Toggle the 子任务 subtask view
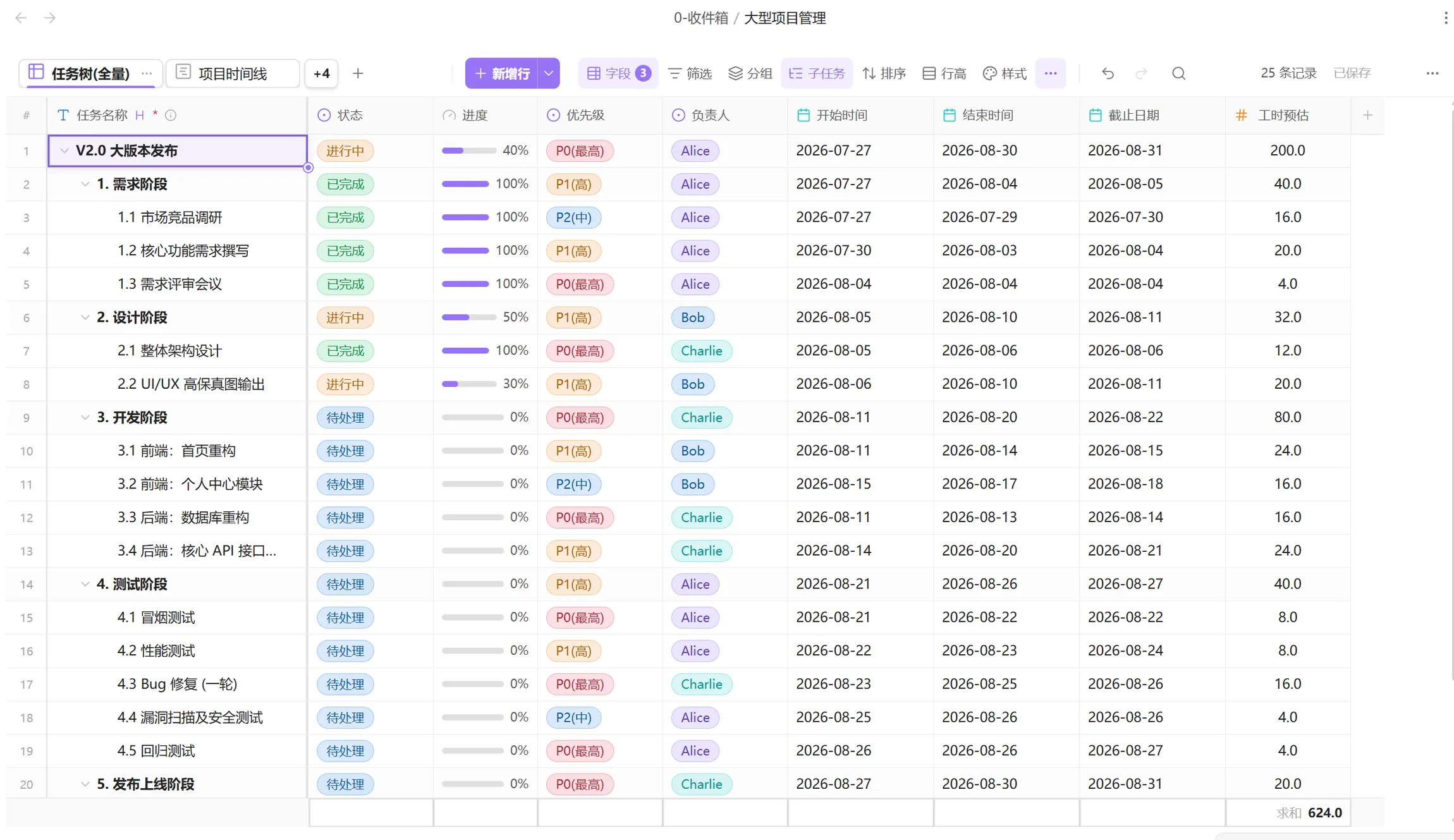Screen dimensions: 1454x840 [x=817, y=73]
